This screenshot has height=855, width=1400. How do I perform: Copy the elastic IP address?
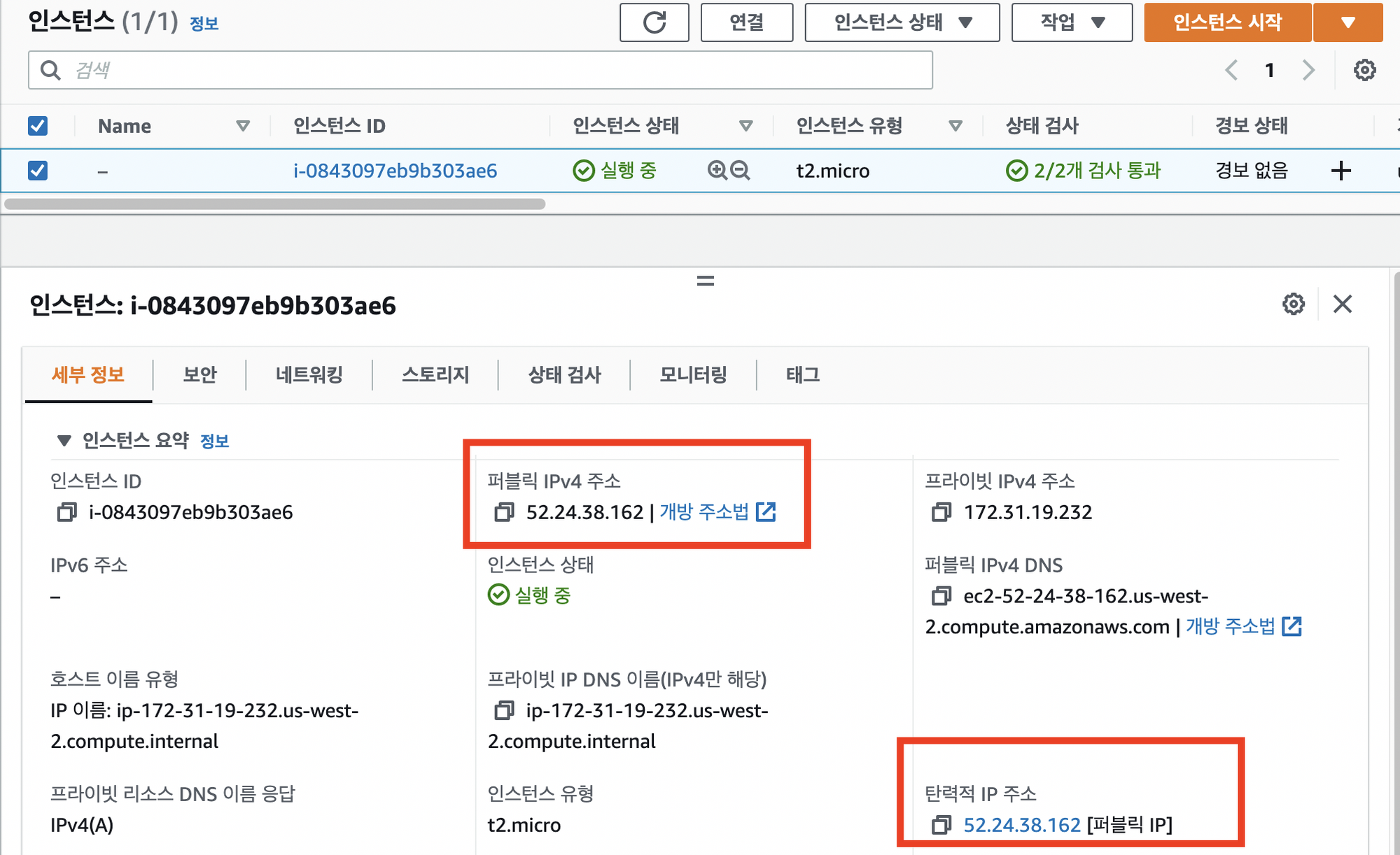pos(941,825)
